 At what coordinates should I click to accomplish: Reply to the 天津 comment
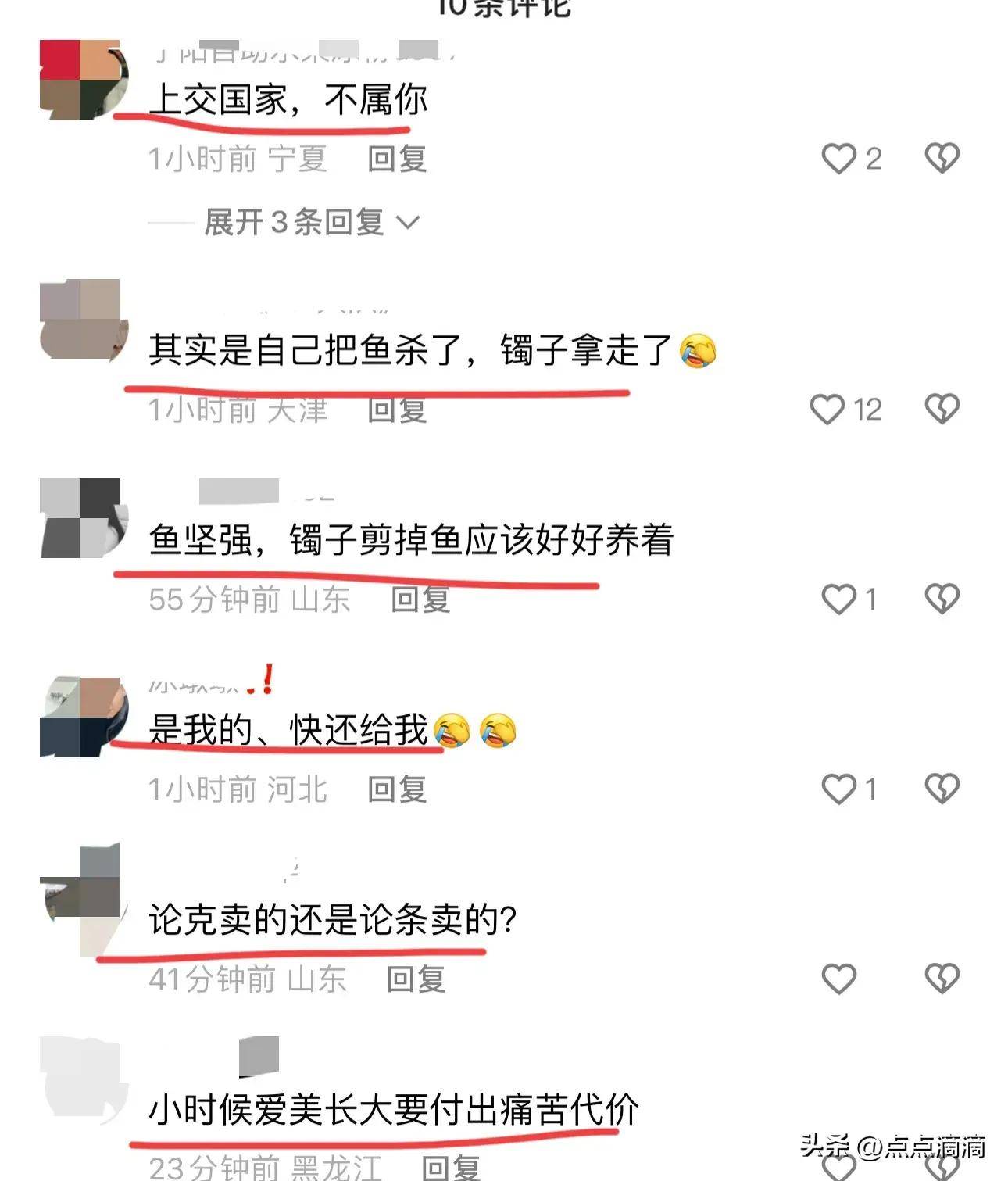(x=397, y=410)
